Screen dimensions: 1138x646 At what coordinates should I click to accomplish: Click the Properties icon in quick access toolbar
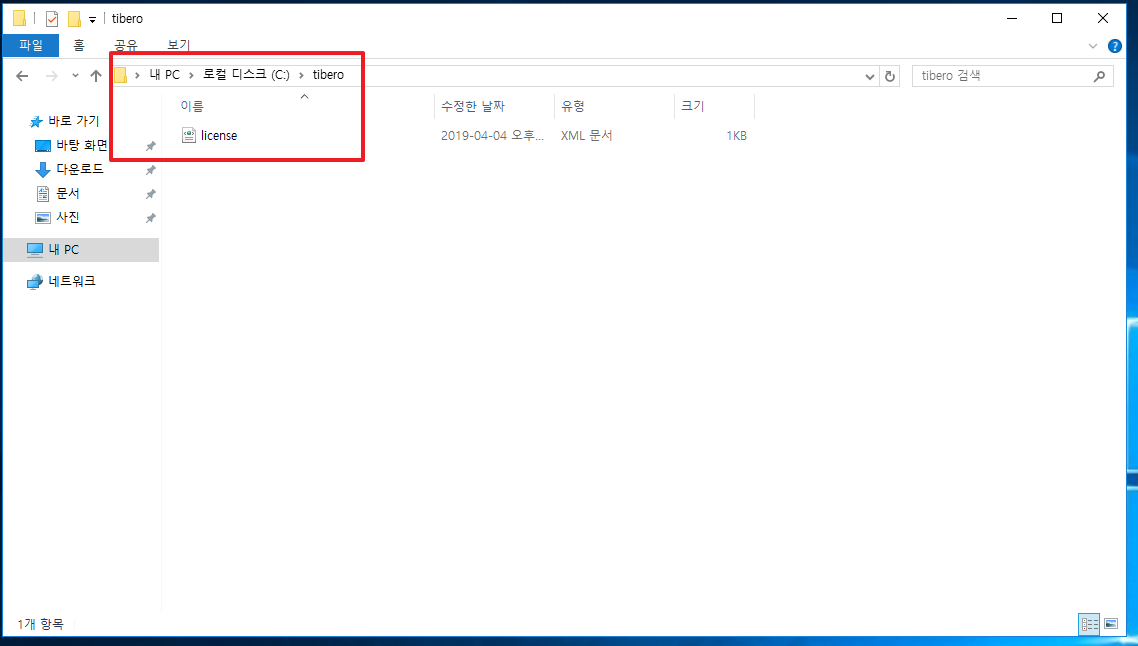pyautogui.click(x=52, y=18)
